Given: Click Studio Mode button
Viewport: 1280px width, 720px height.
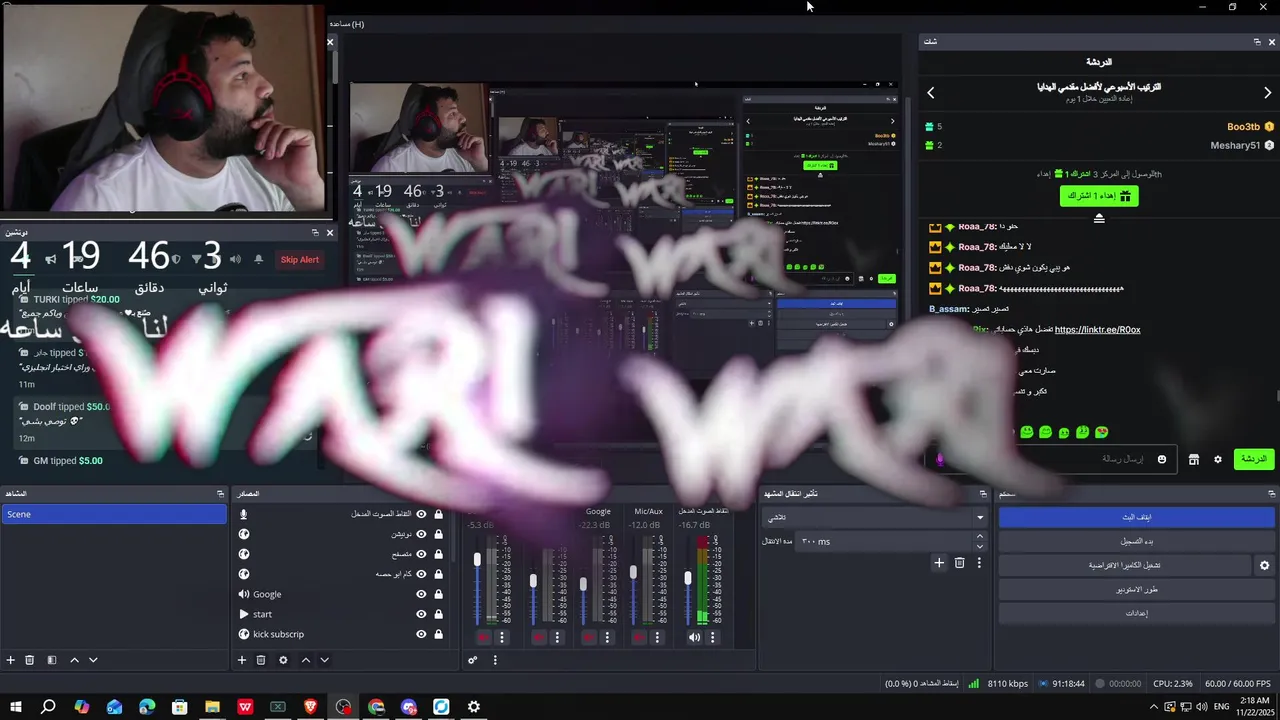Looking at the screenshot, I should pos(1137,589).
